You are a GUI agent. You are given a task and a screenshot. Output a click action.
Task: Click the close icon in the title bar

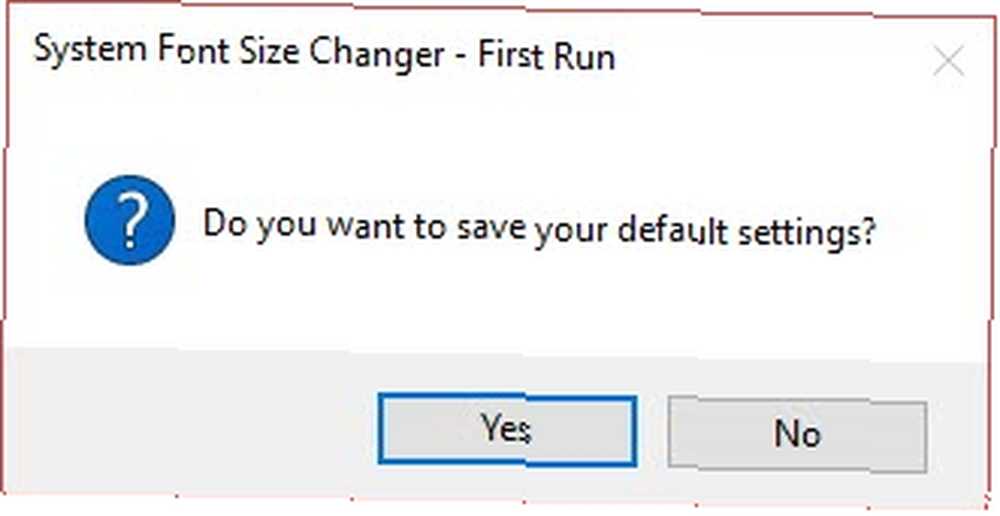click(948, 63)
